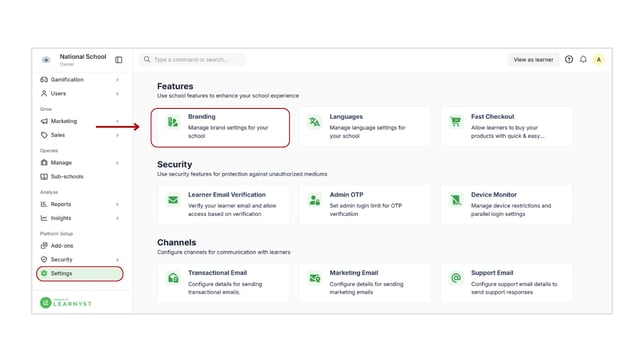Expand the Security chevron in sidebar
The height and width of the screenshot is (362, 644).
117,260
